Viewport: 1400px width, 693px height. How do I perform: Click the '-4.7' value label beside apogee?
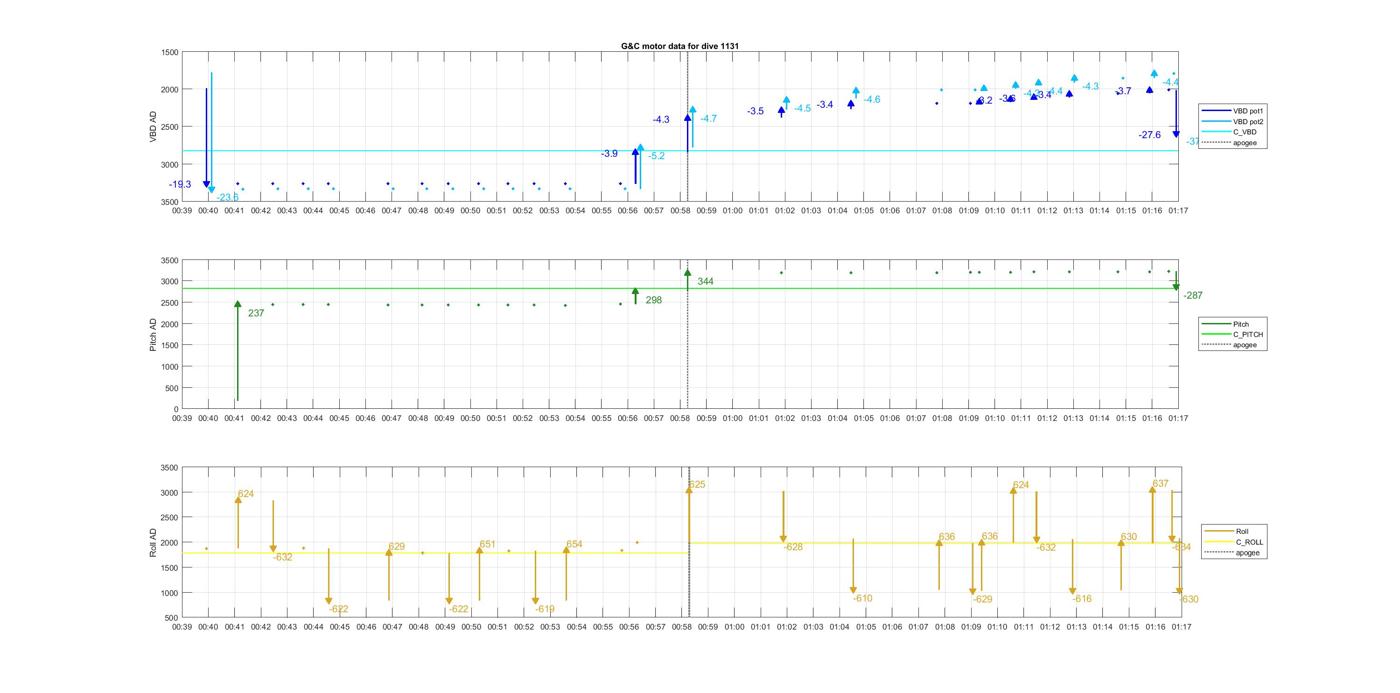[708, 119]
